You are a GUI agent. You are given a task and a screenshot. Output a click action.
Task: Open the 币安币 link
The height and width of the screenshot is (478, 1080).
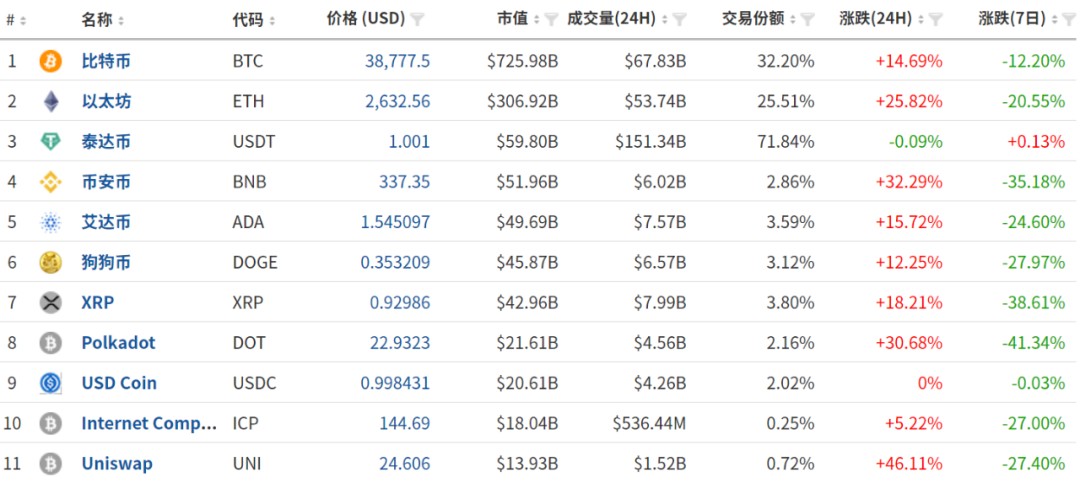pyautogui.click(x=106, y=182)
